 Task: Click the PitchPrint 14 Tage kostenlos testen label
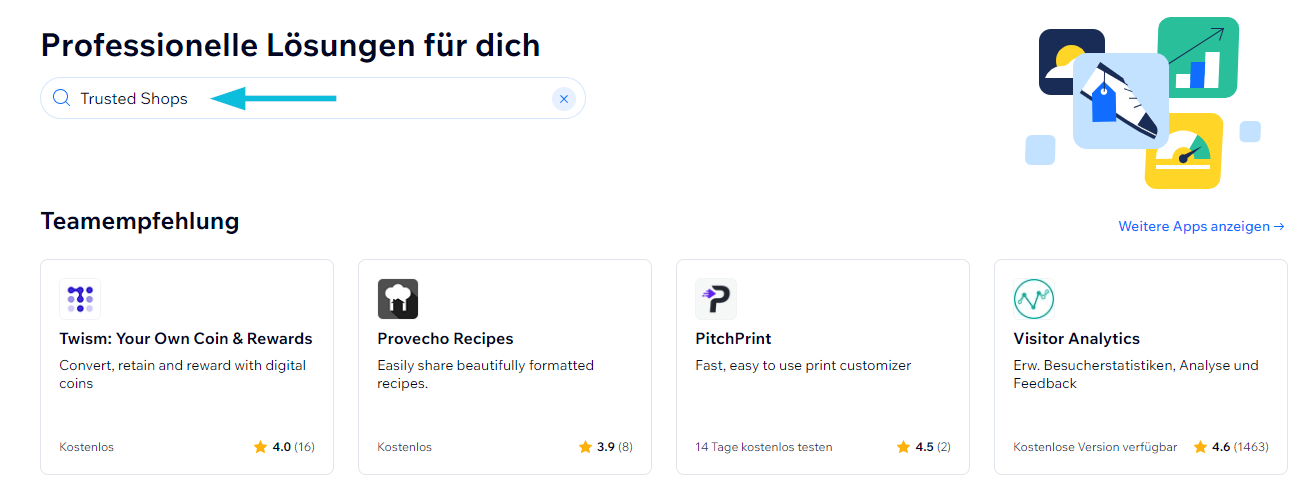click(x=764, y=447)
